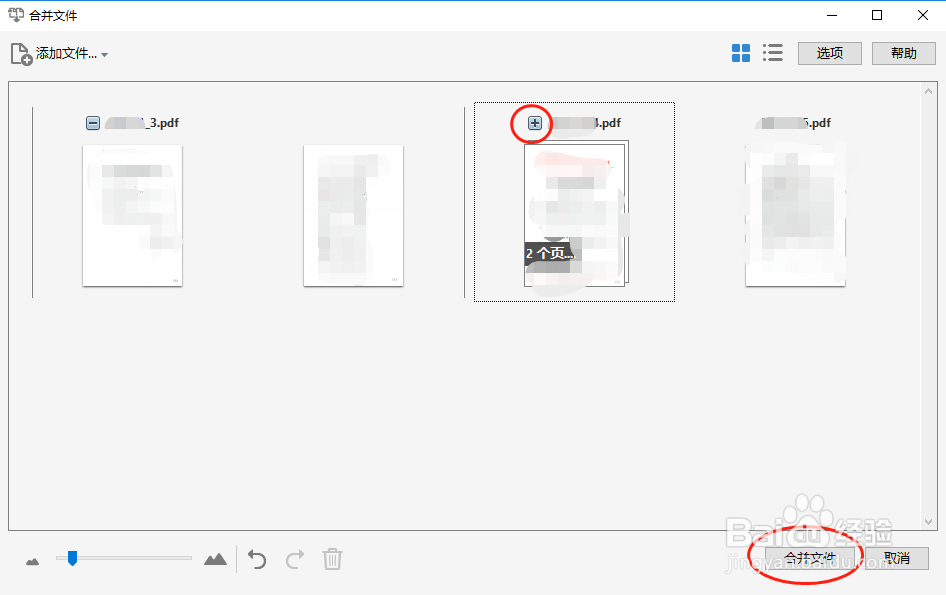Undo the last action

click(x=257, y=559)
